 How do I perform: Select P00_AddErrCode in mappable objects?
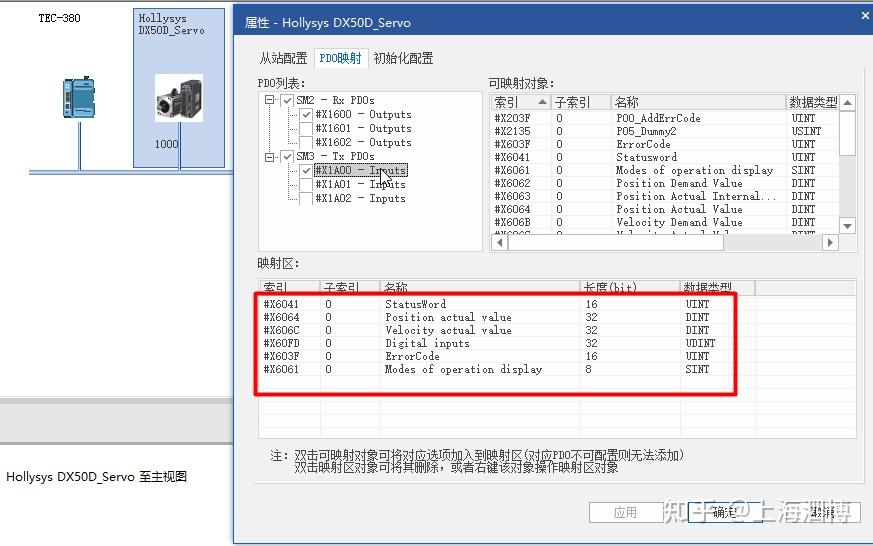click(666, 118)
